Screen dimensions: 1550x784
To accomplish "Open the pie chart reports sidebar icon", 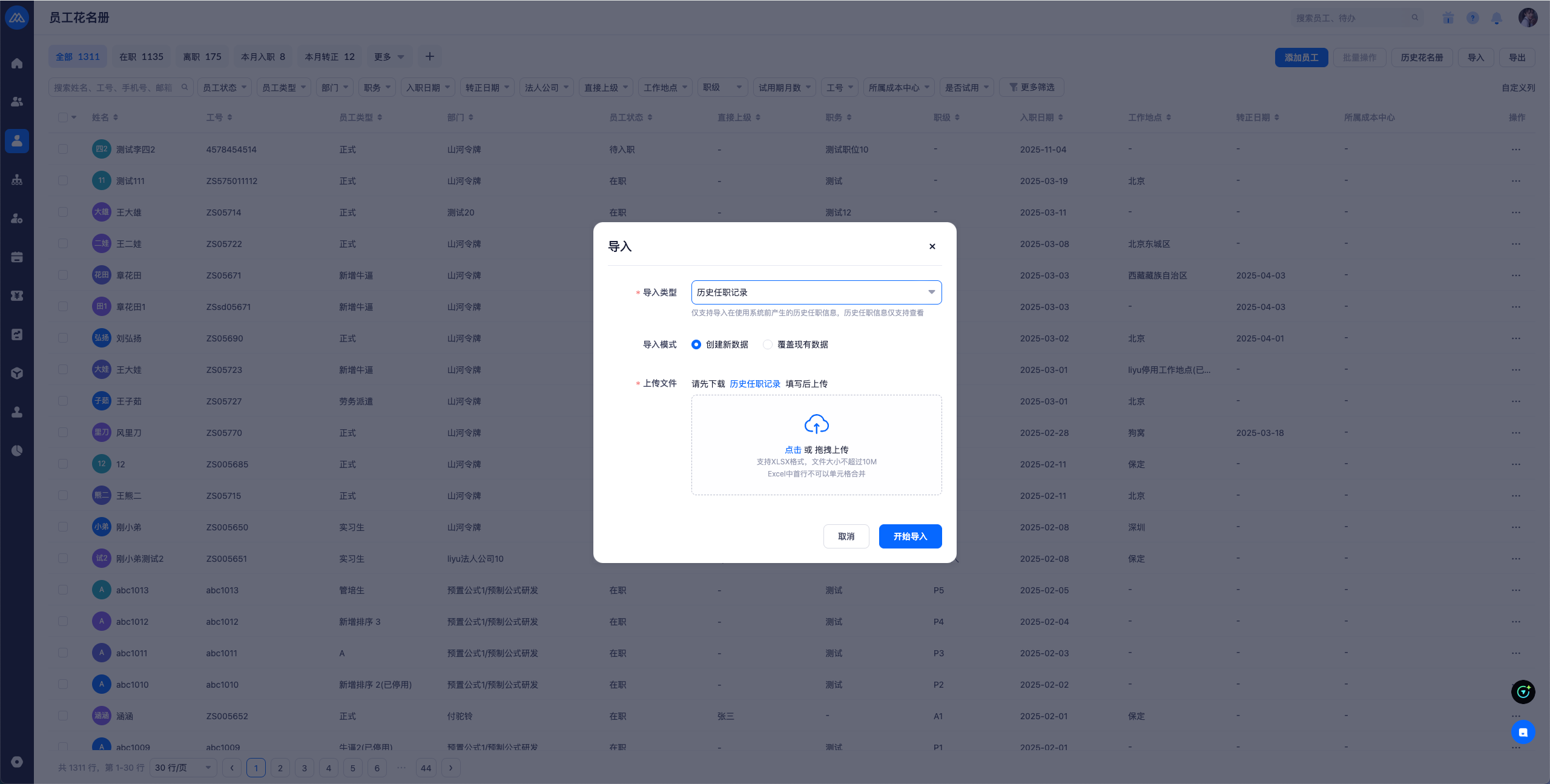I will click(17, 450).
